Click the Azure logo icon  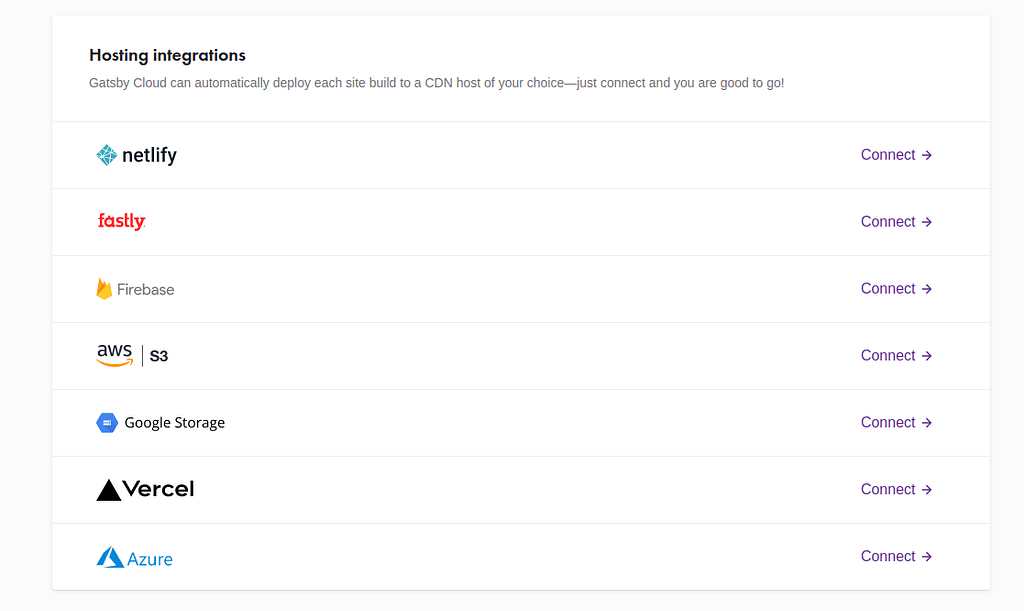point(110,557)
